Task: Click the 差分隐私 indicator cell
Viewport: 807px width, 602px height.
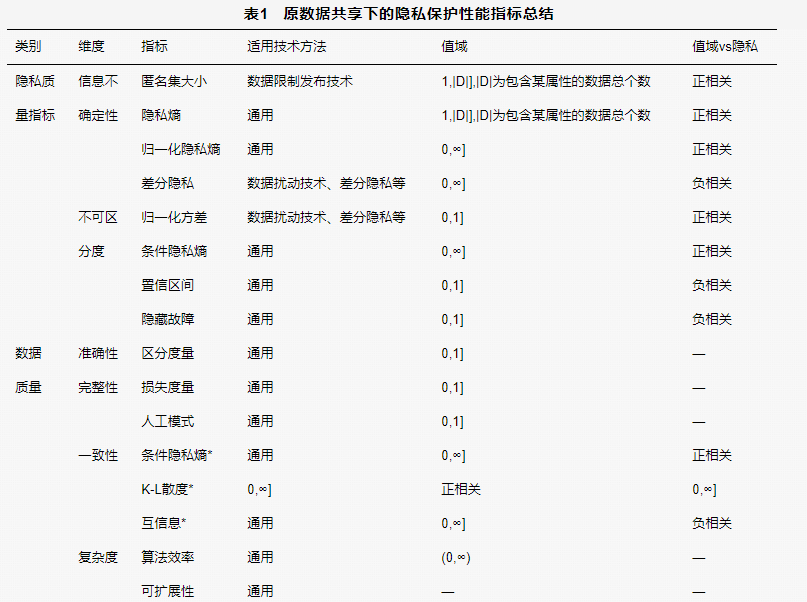Action: click(168, 183)
